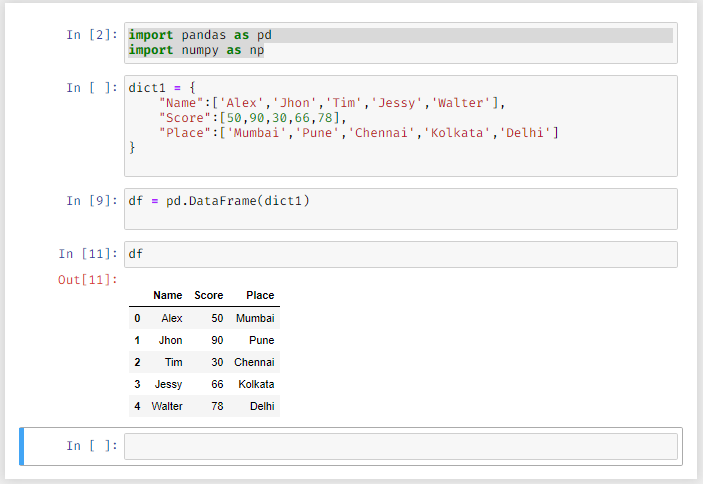Click the empty code cell at the bottom

click(400, 446)
